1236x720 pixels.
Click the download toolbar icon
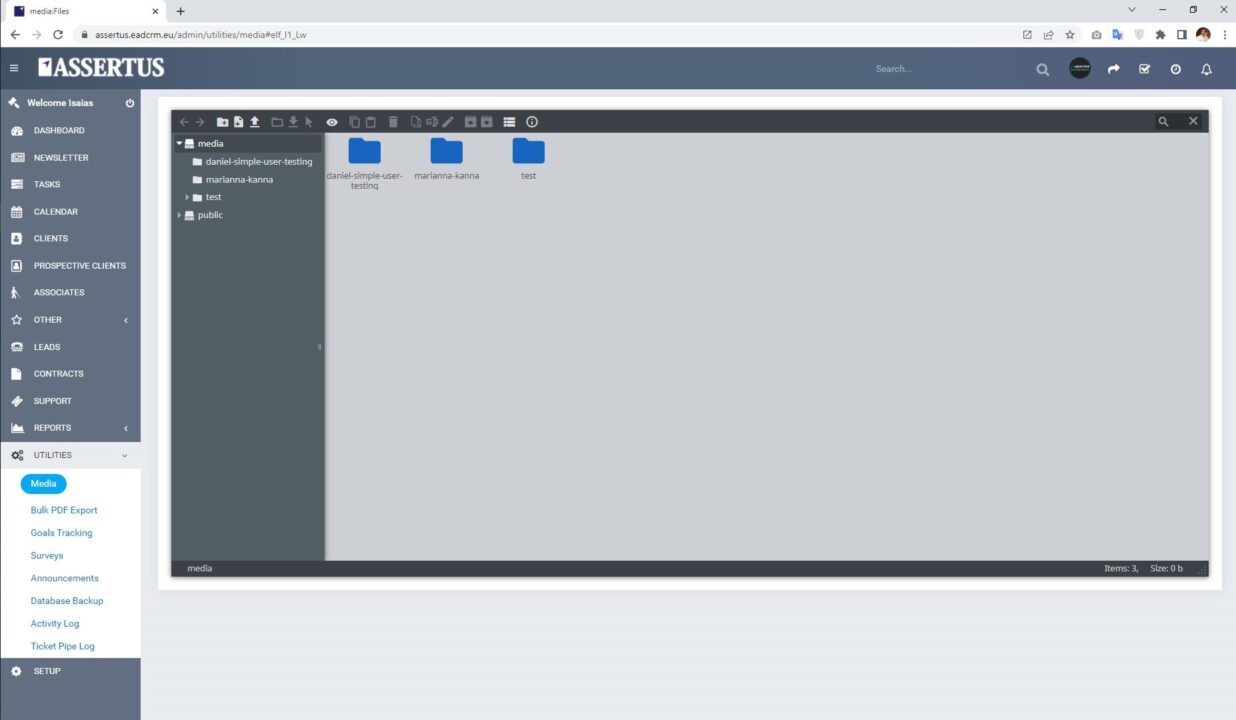click(x=293, y=122)
